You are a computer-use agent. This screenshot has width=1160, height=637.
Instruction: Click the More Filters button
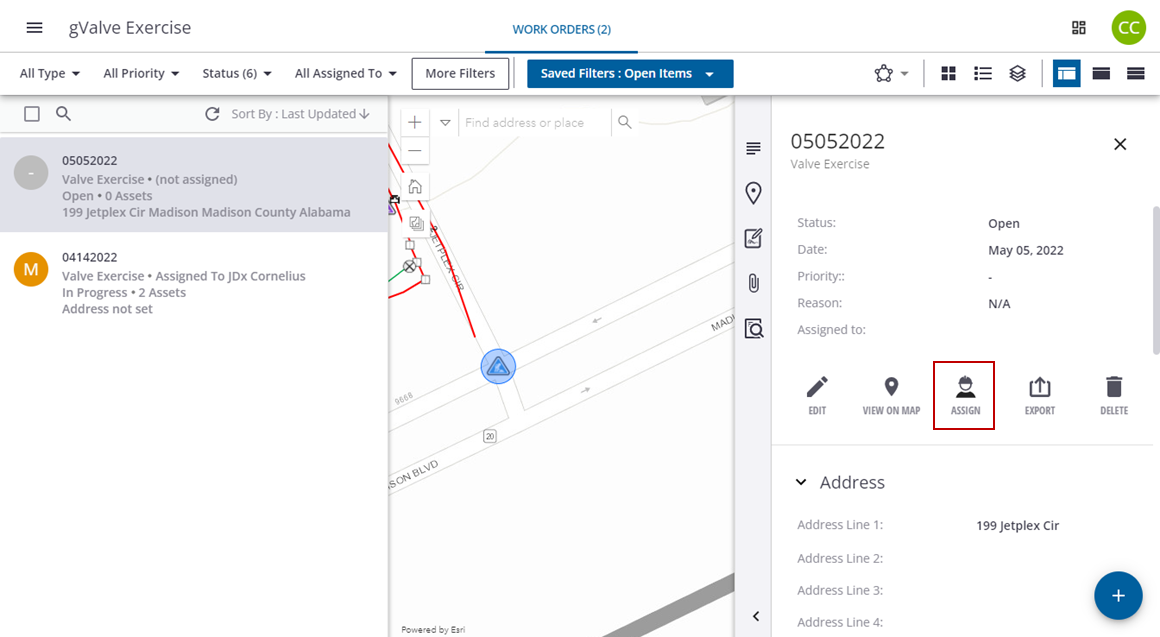pos(460,73)
